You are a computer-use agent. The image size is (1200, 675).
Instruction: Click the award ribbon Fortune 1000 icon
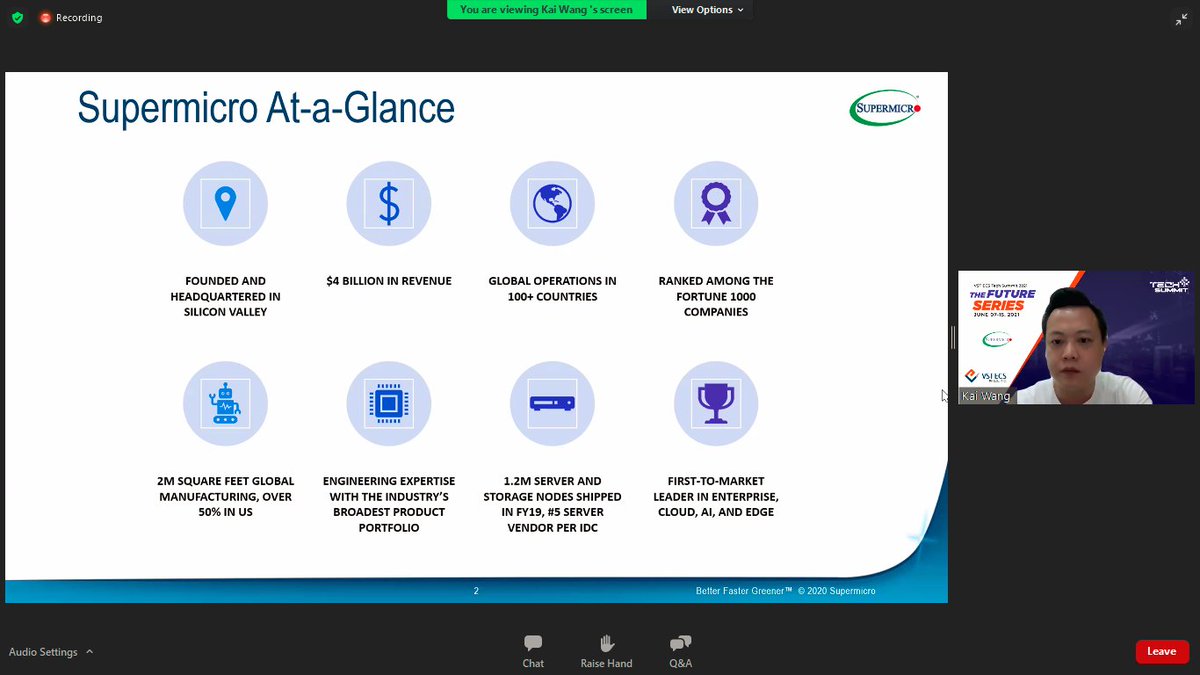716,204
